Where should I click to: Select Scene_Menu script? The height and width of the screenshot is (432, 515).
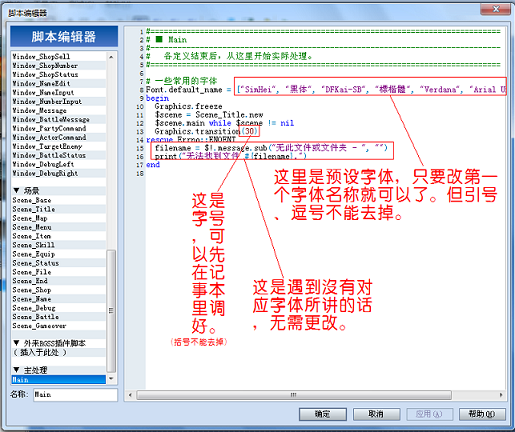59,227
